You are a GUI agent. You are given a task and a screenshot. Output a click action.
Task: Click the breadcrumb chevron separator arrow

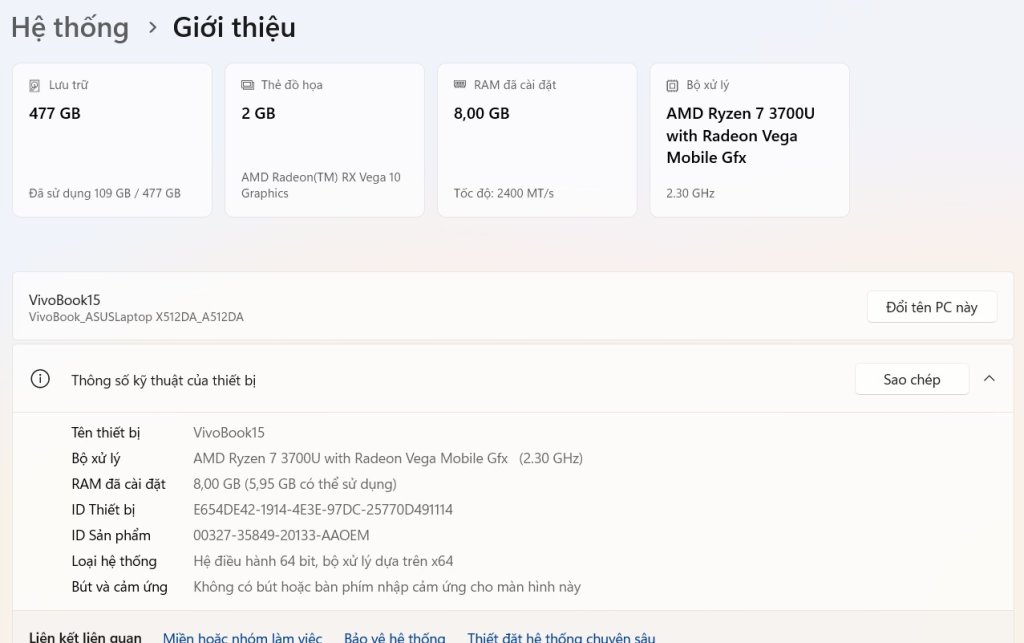[x=152, y=27]
